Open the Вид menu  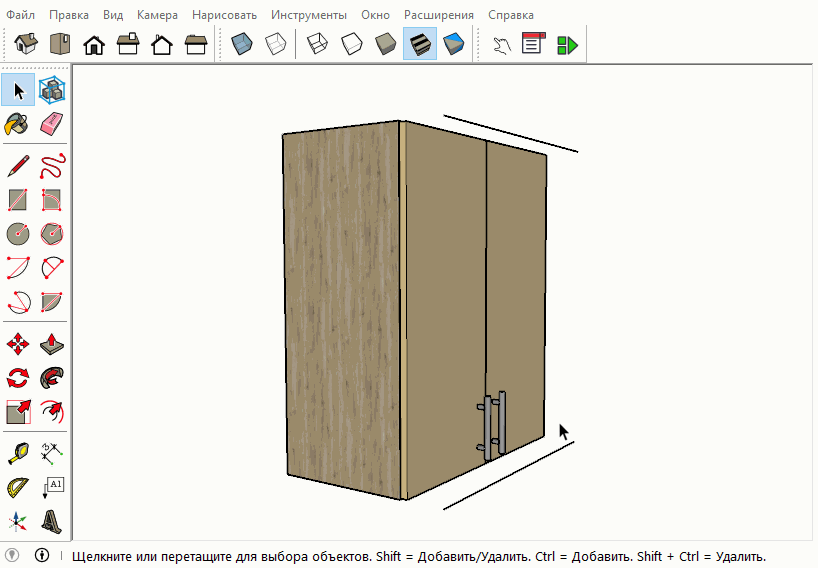[113, 15]
